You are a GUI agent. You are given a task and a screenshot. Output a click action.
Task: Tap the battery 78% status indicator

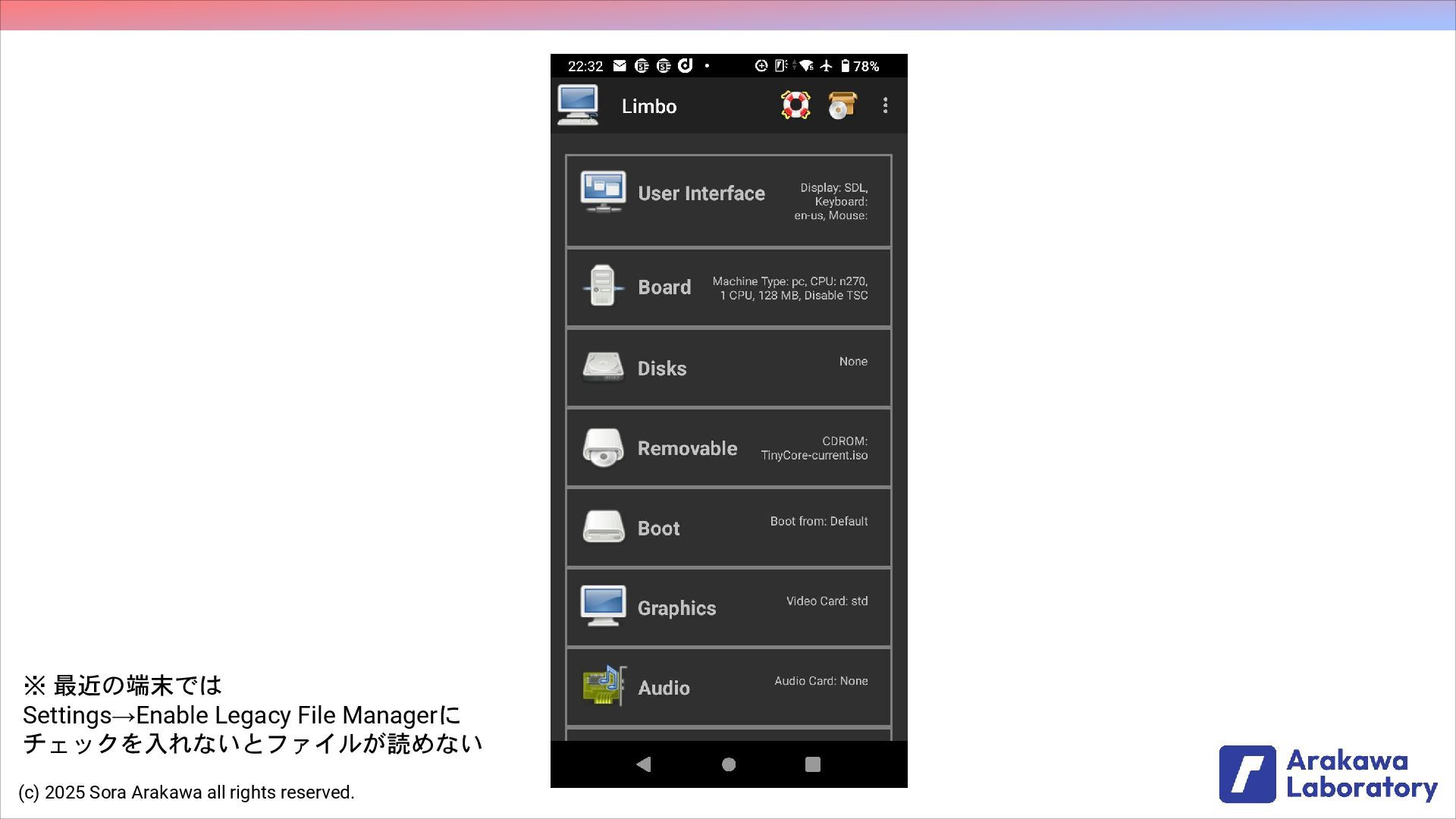860,66
